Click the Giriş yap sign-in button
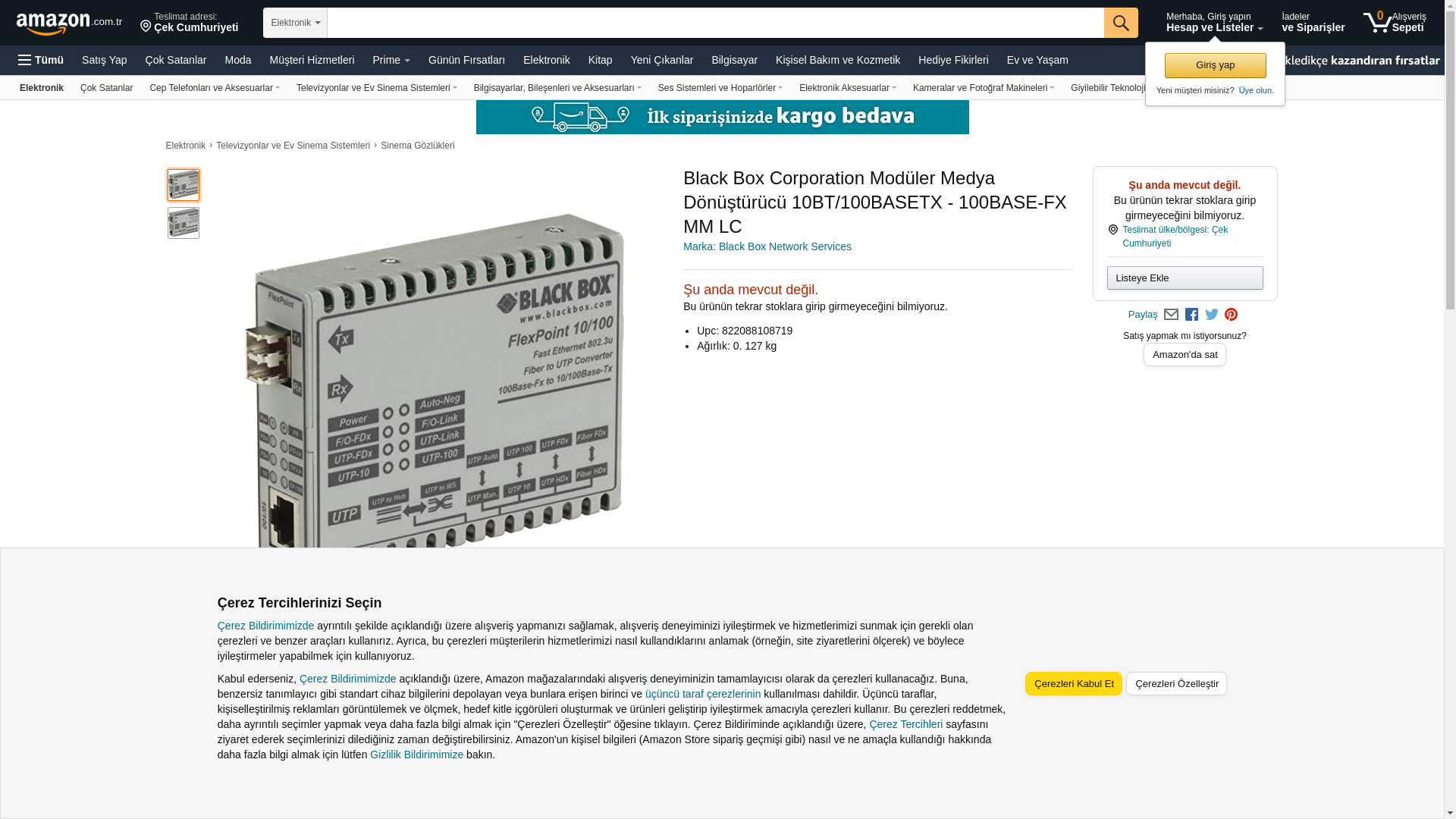The image size is (1456, 819). point(1215,66)
